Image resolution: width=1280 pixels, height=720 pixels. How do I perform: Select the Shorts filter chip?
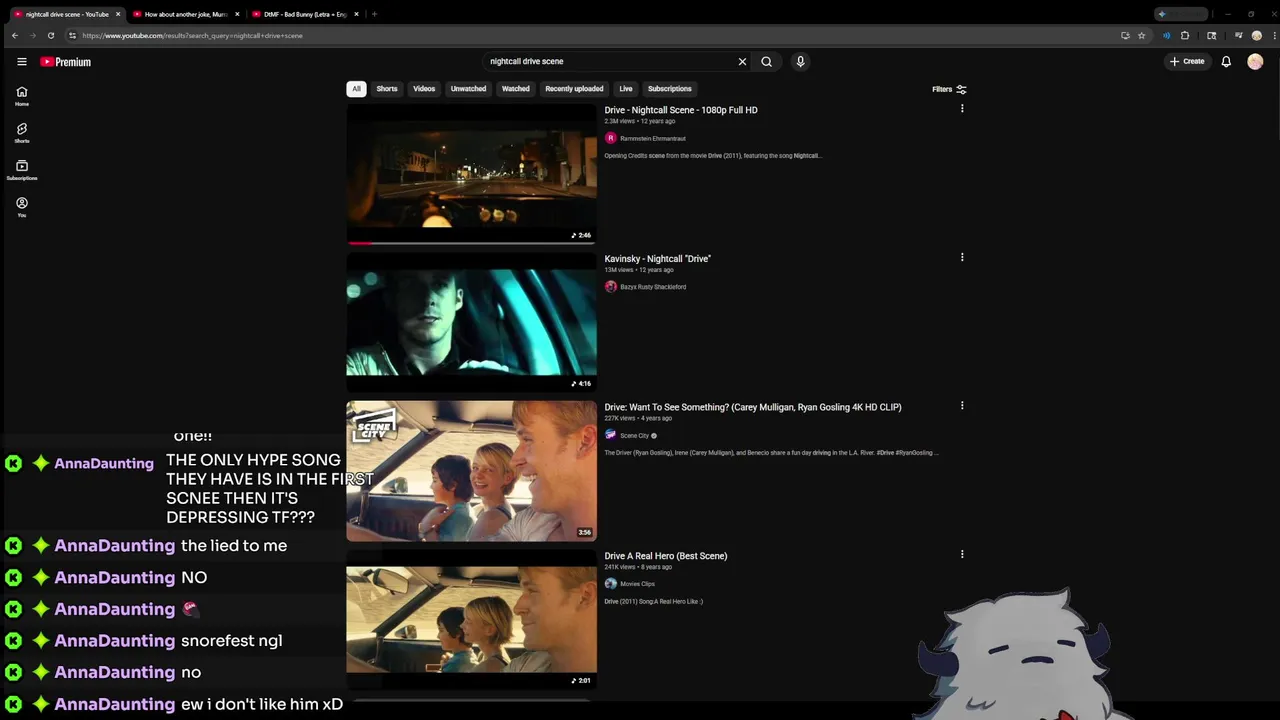pyautogui.click(x=387, y=89)
